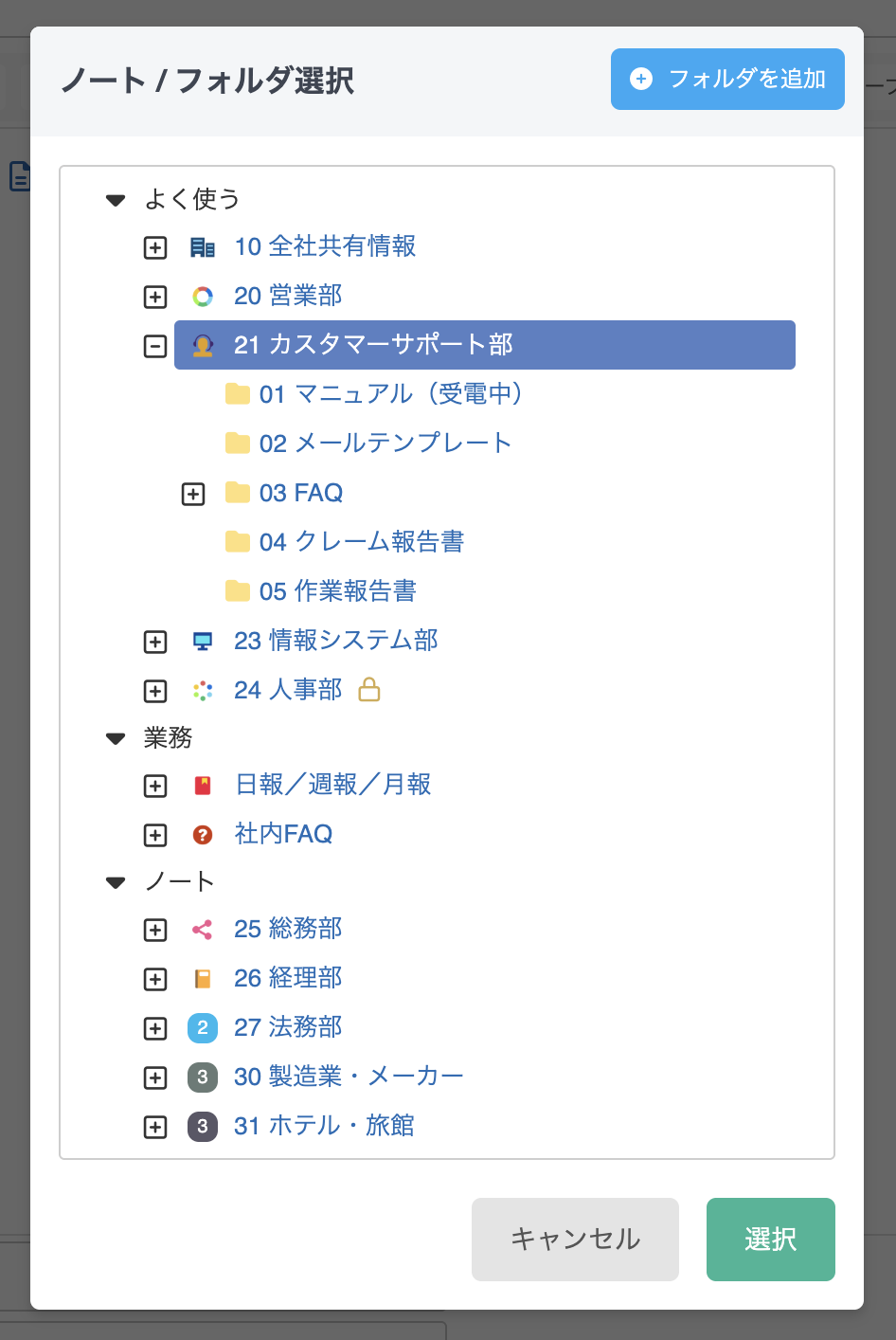The width and height of the screenshot is (896, 1340).
Task: Expand the 30 製造業・メーカー node
Action: [x=155, y=1077]
